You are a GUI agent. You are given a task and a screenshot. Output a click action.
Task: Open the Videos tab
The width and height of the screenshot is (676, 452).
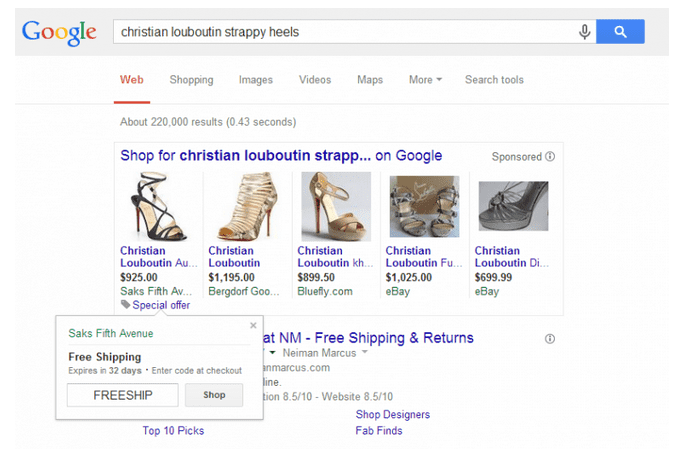[315, 80]
